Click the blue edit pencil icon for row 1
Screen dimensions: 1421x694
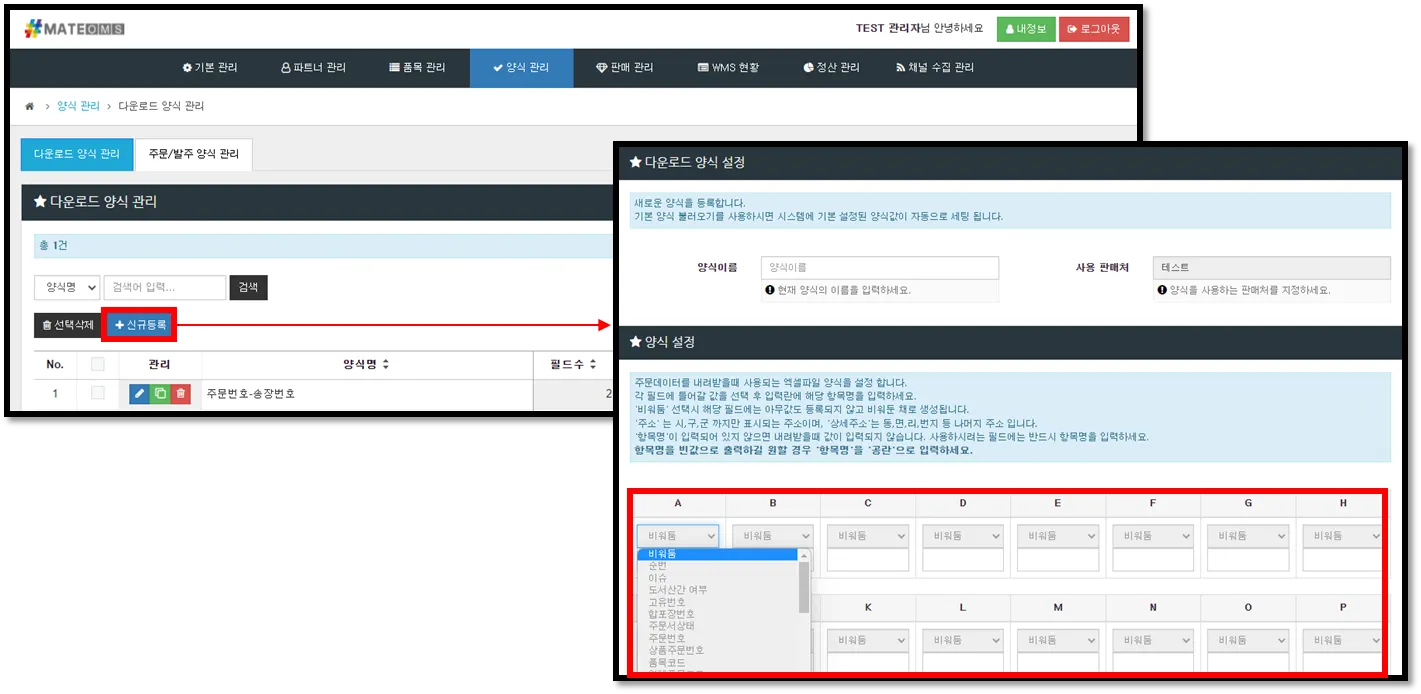click(x=140, y=394)
